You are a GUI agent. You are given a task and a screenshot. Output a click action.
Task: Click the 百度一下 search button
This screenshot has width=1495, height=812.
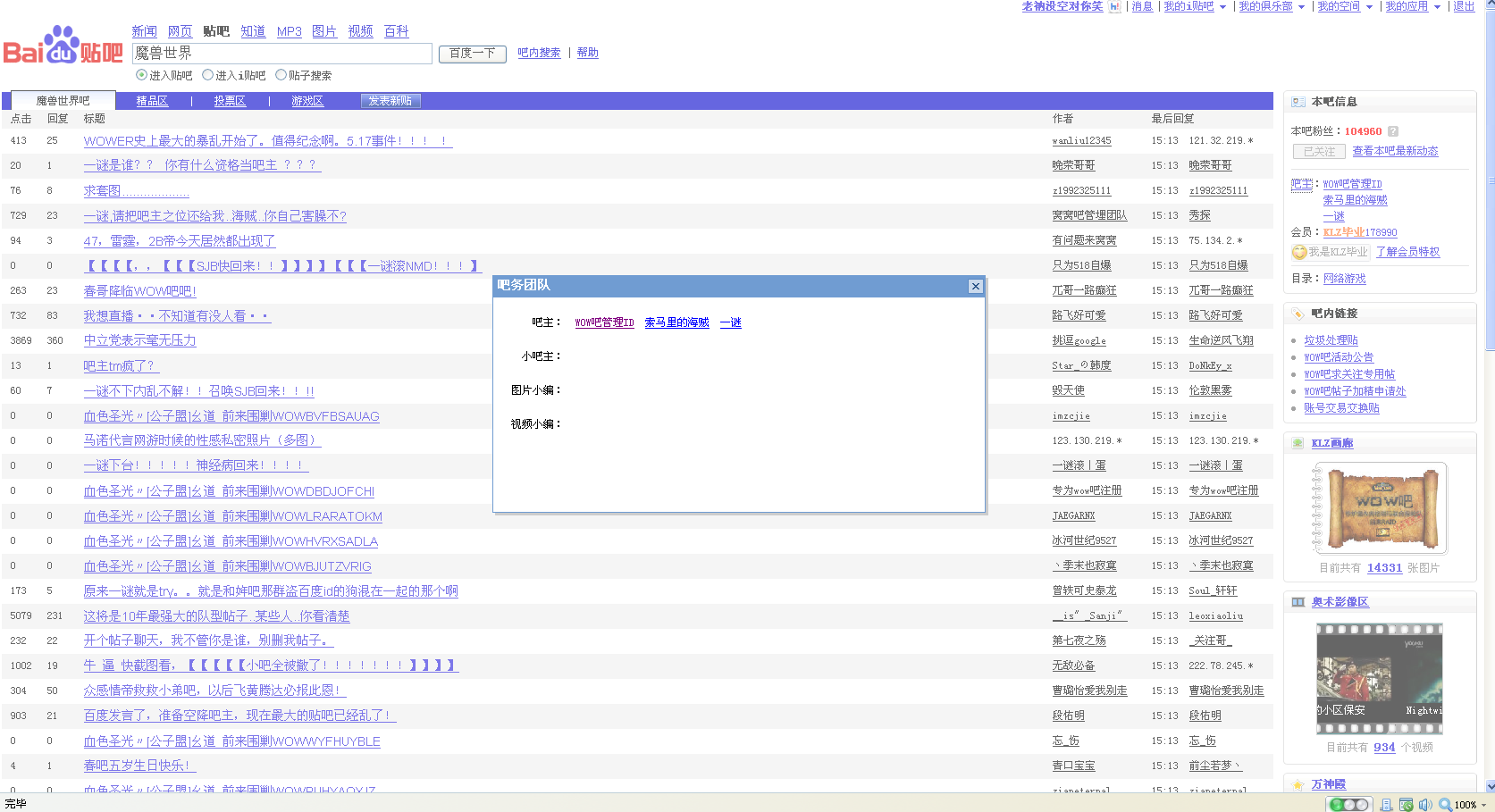[472, 54]
